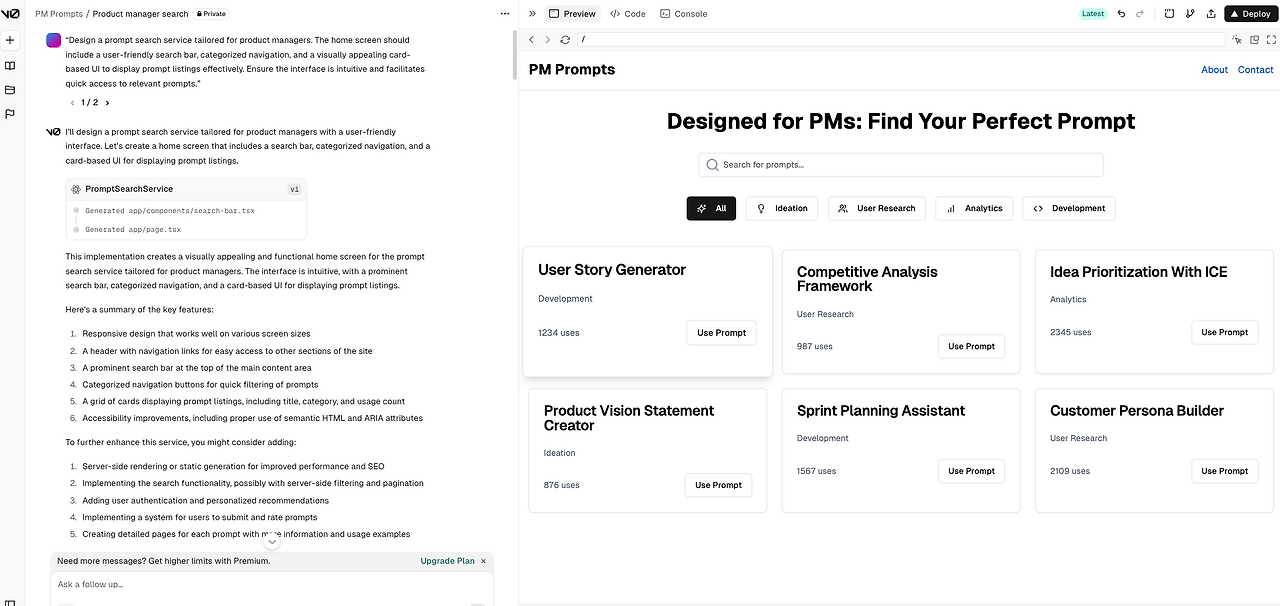Click the share upload icon beside Deploy

point(1211,14)
